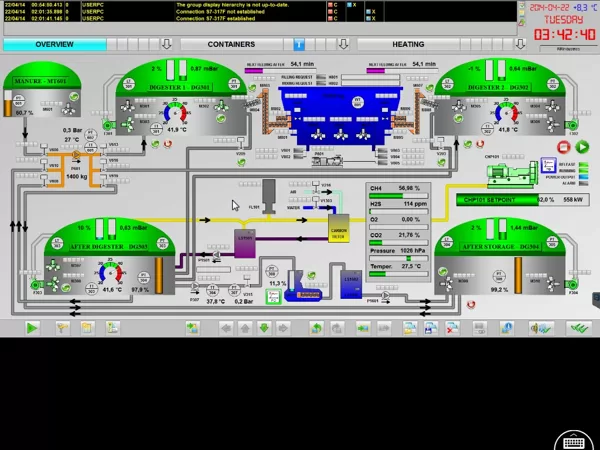Click the gray recall-picture arrow icon
Image resolution: width=600 pixels, height=450 pixels.
coord(384,328)
